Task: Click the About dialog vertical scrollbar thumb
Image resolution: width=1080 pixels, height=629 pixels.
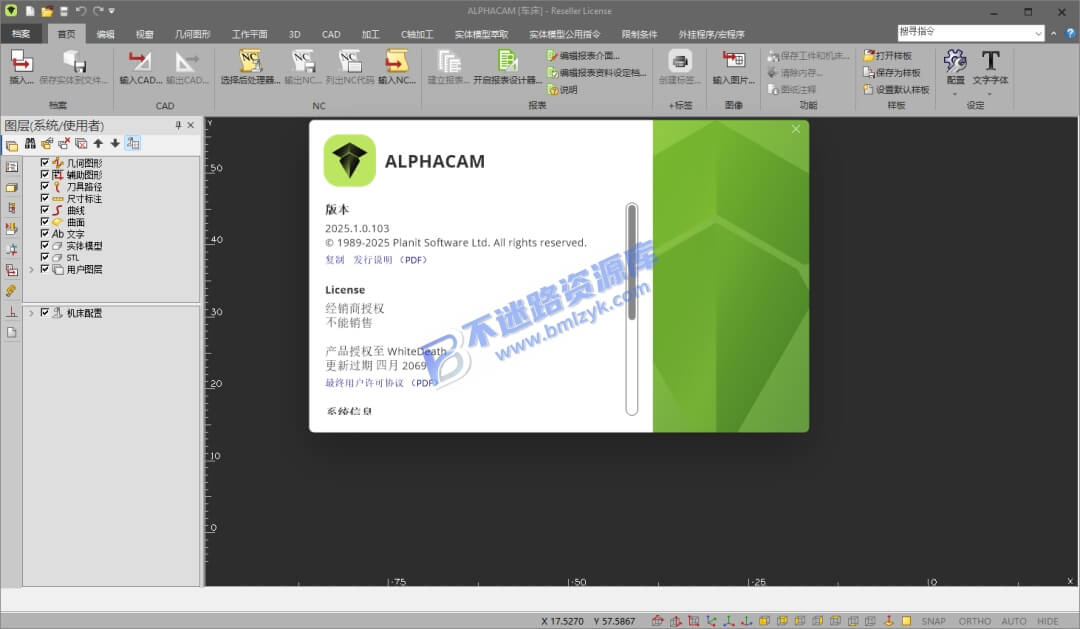Action: point(632,262)
